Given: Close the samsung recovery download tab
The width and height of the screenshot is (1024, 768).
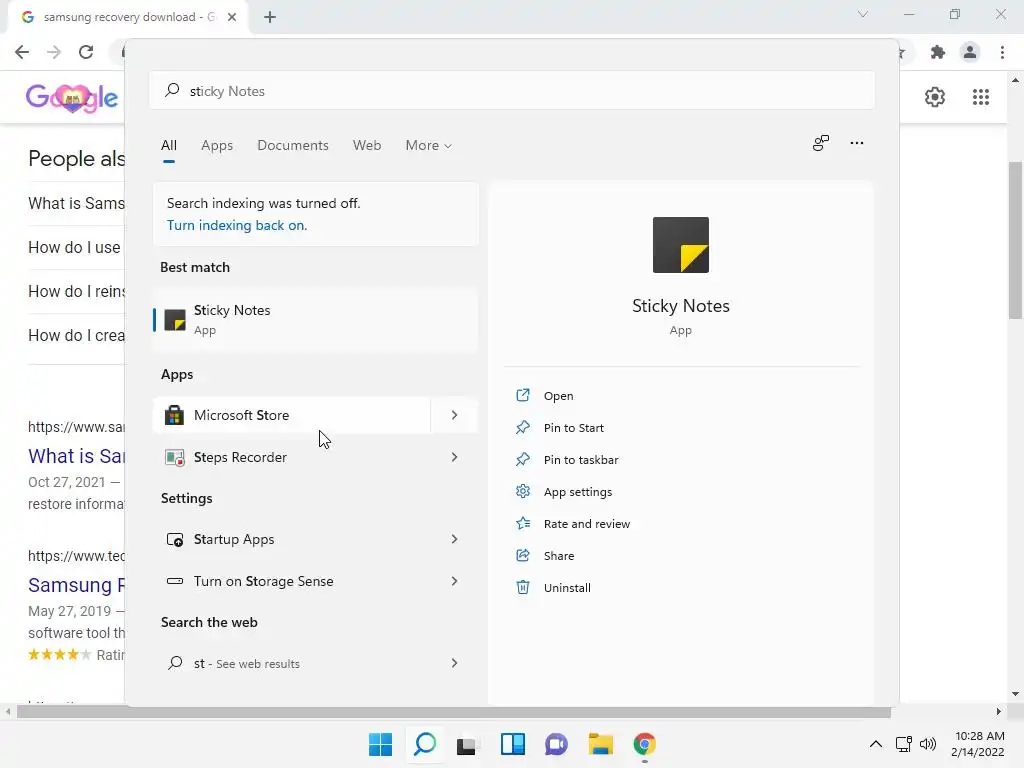Looking at the screenshot, I should coord(232,17).
